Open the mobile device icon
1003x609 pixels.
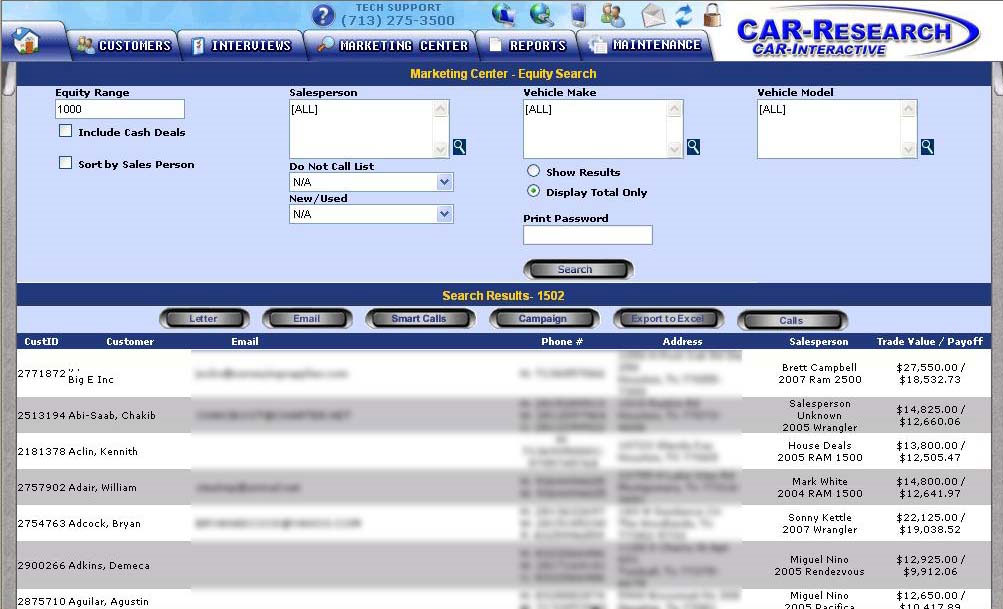coord(578,15)
